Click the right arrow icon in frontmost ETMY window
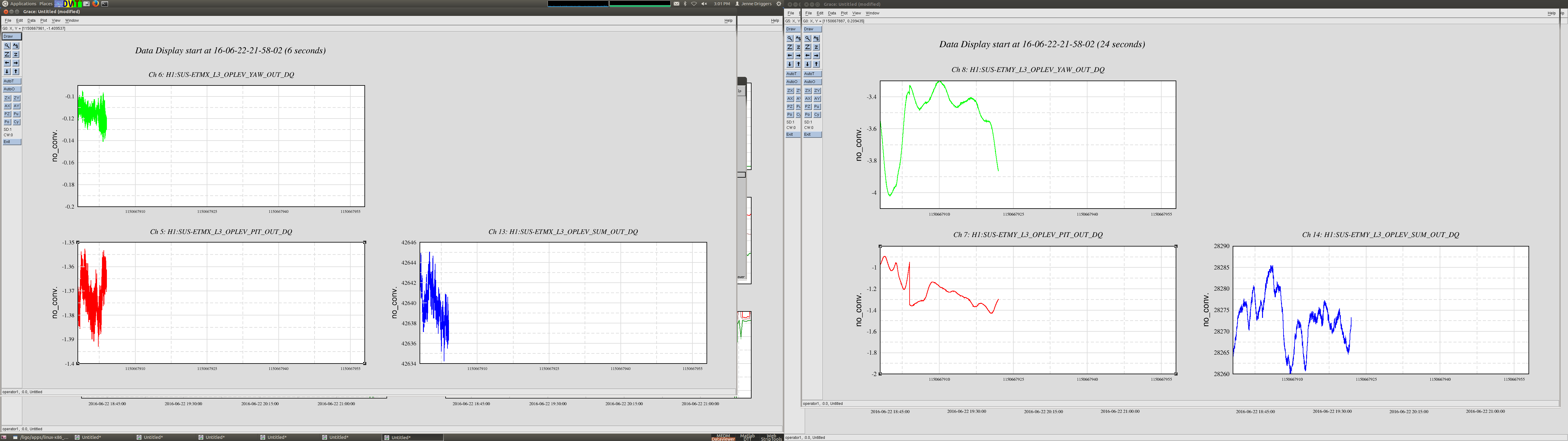Viewport: 1568px width, 441px height. 816,55
